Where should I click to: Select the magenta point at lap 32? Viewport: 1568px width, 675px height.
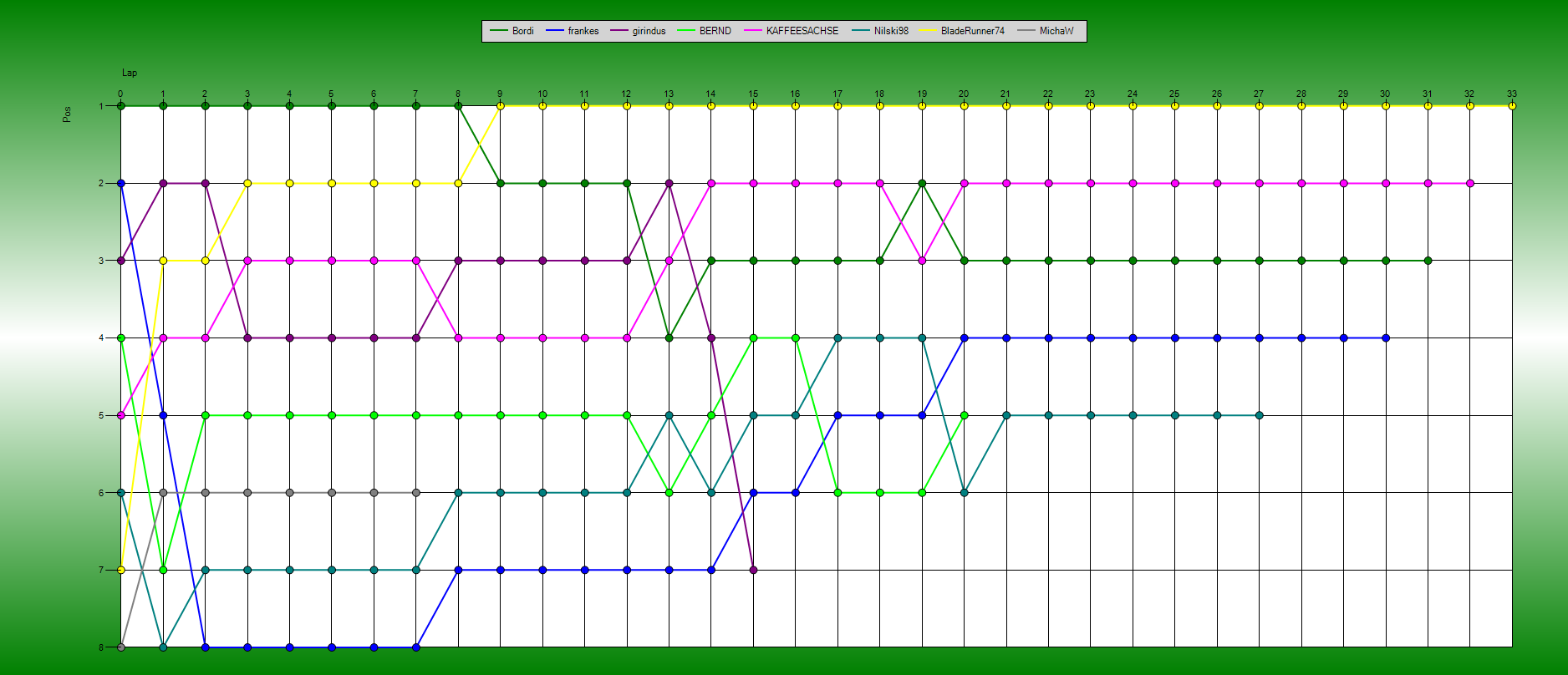[x=1469, y=183]
